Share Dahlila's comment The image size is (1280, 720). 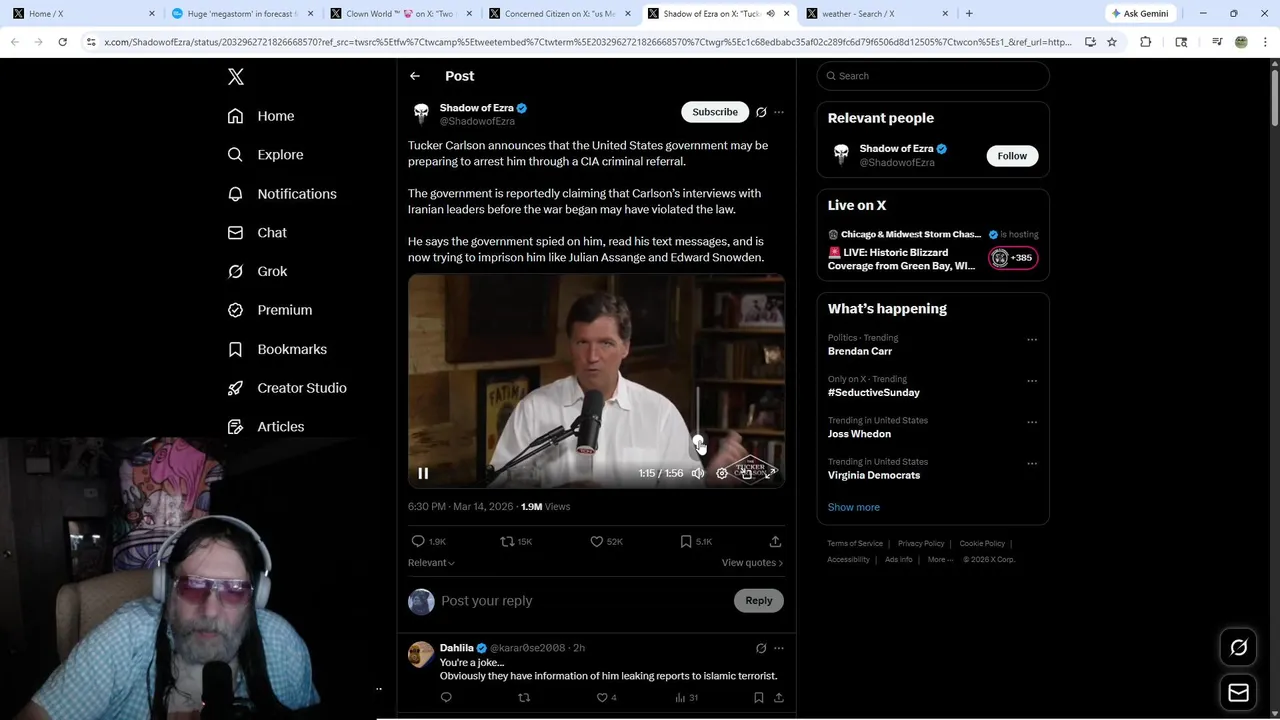[x=779, y=697]
